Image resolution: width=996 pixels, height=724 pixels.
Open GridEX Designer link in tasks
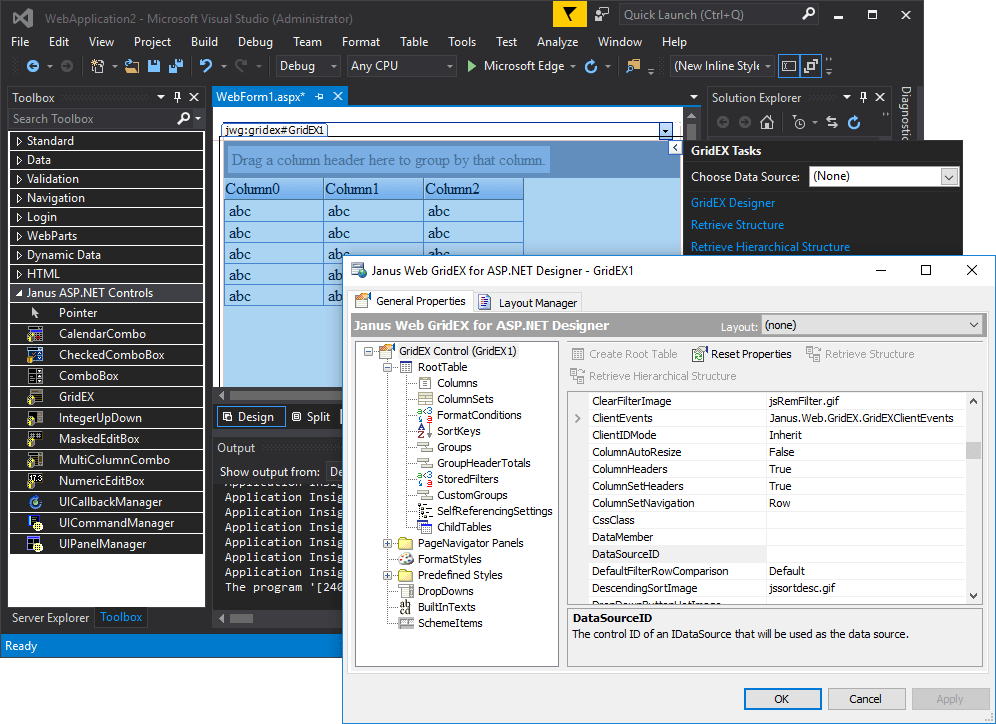click(733, 203)
